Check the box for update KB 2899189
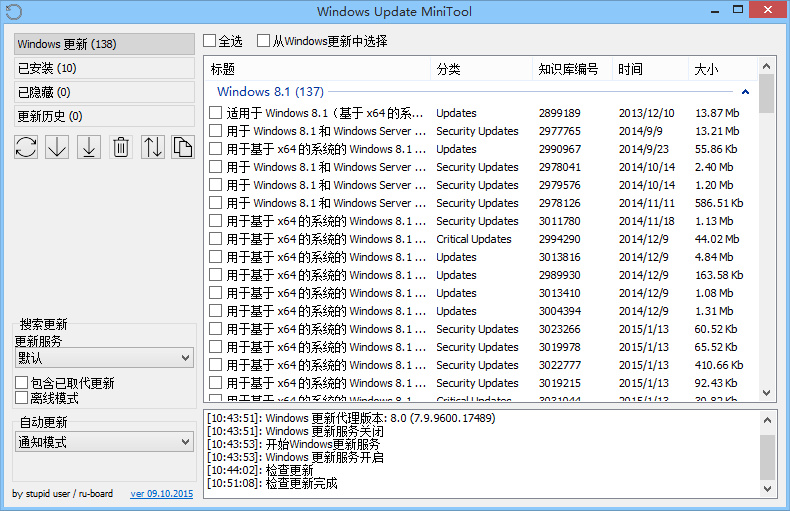This screenshot has height=511, width=790. tap(215, 113)
